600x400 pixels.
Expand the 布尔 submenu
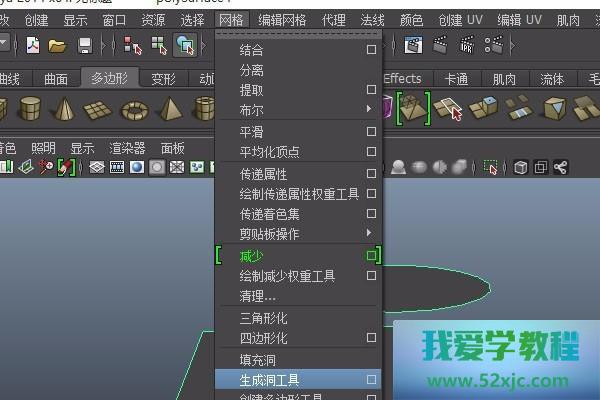click(x=371, y=109)
